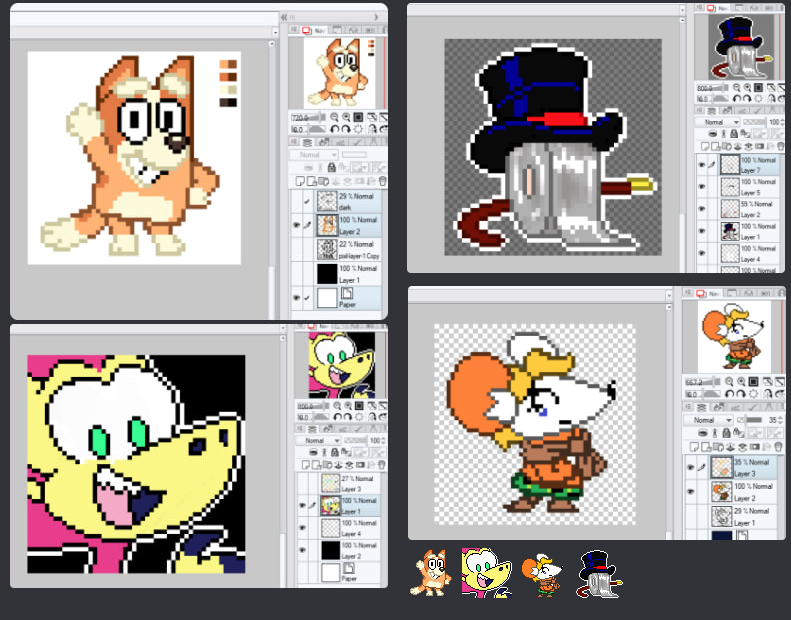Delete layer via trash icon, orange dog window
This screenshot has height=620, width=791.
(x=383, y=181)
